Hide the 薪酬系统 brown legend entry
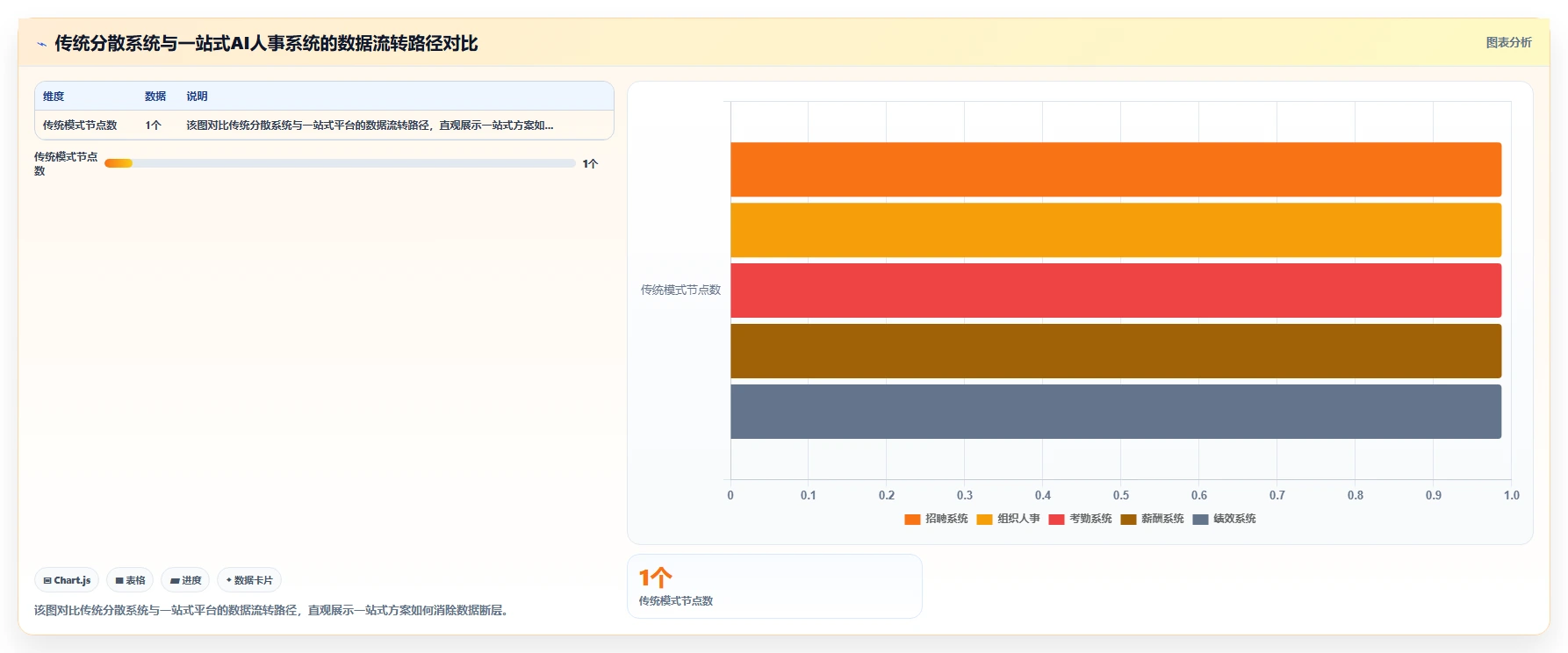The width and height of the screenshot is (1568, 653). [1152, 519]
